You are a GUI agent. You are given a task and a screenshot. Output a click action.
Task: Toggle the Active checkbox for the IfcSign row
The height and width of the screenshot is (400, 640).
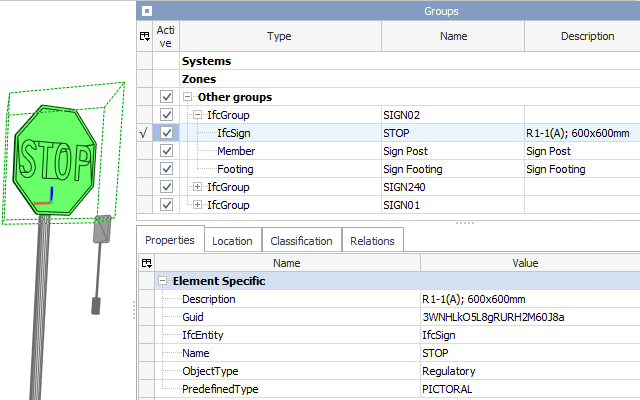point(166,133)
